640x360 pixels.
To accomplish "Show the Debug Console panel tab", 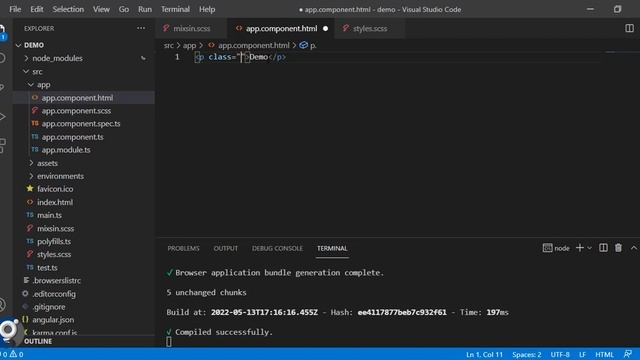I will pos(277,248).
